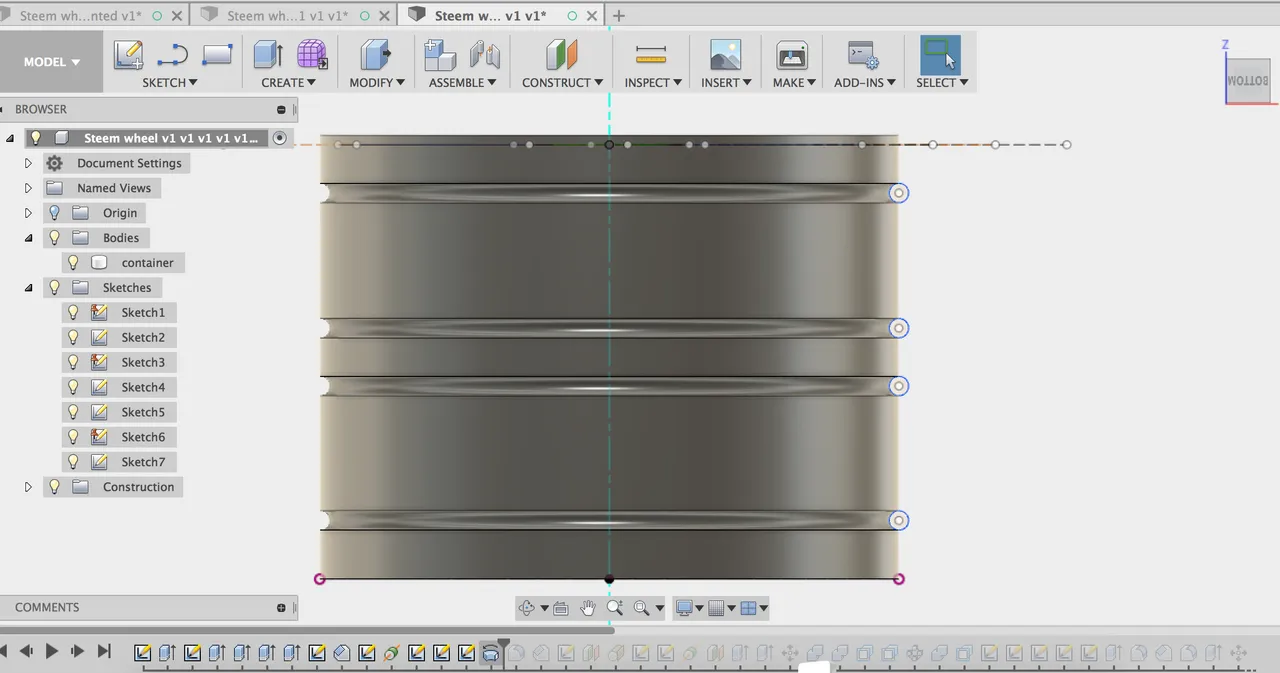Image resolution: width=1280 pixels, height=673 pixels.
Task: Click the Grid and Snaps icon
Action: pyautogui.click(x=716, y=608)
